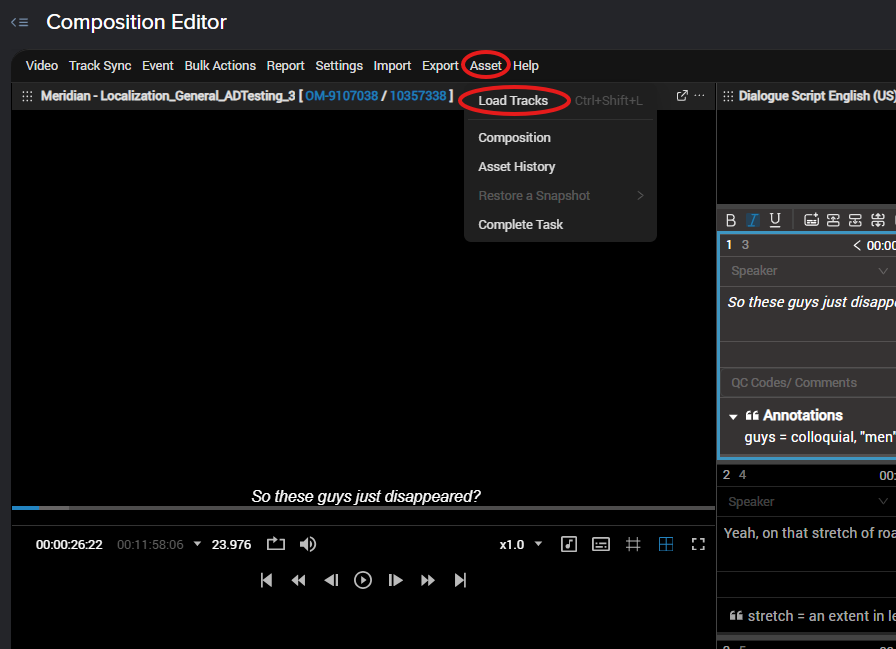Click the Asset menu
This screenshot has height=649, width=896.
(486, 66)
